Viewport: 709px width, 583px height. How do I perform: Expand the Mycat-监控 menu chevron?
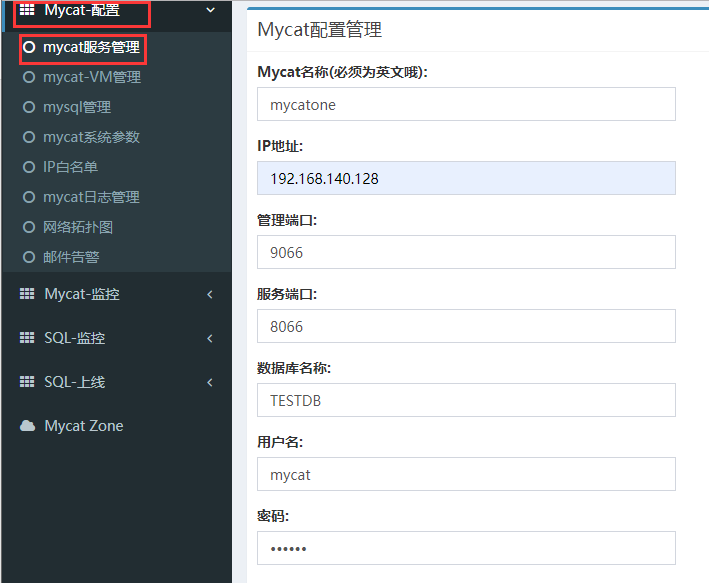coord(210,294)
